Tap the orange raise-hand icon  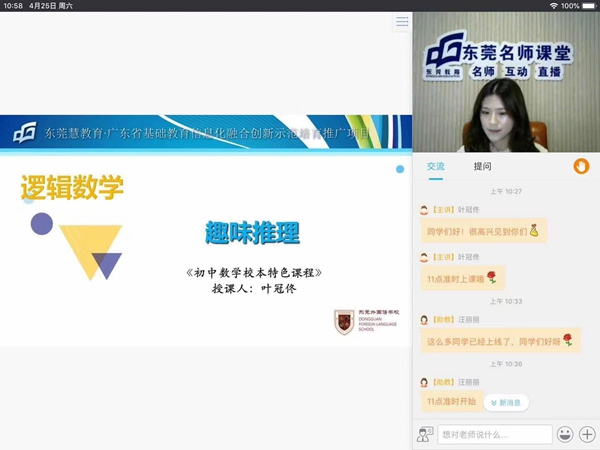[581, 166]
